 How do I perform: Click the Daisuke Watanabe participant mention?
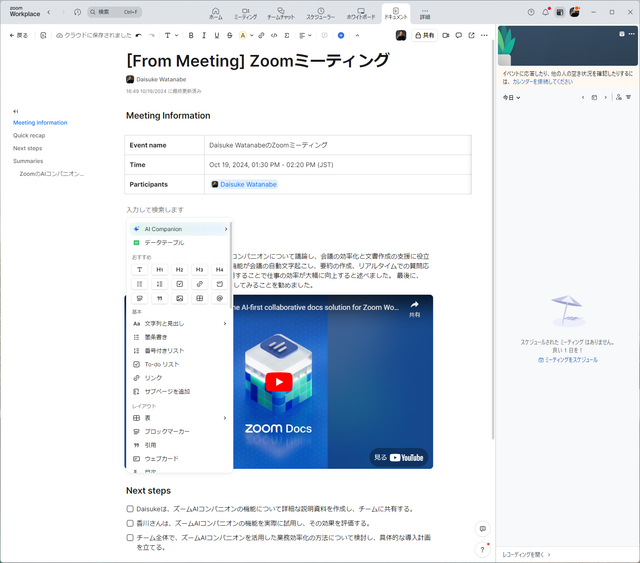click(244, 185)
